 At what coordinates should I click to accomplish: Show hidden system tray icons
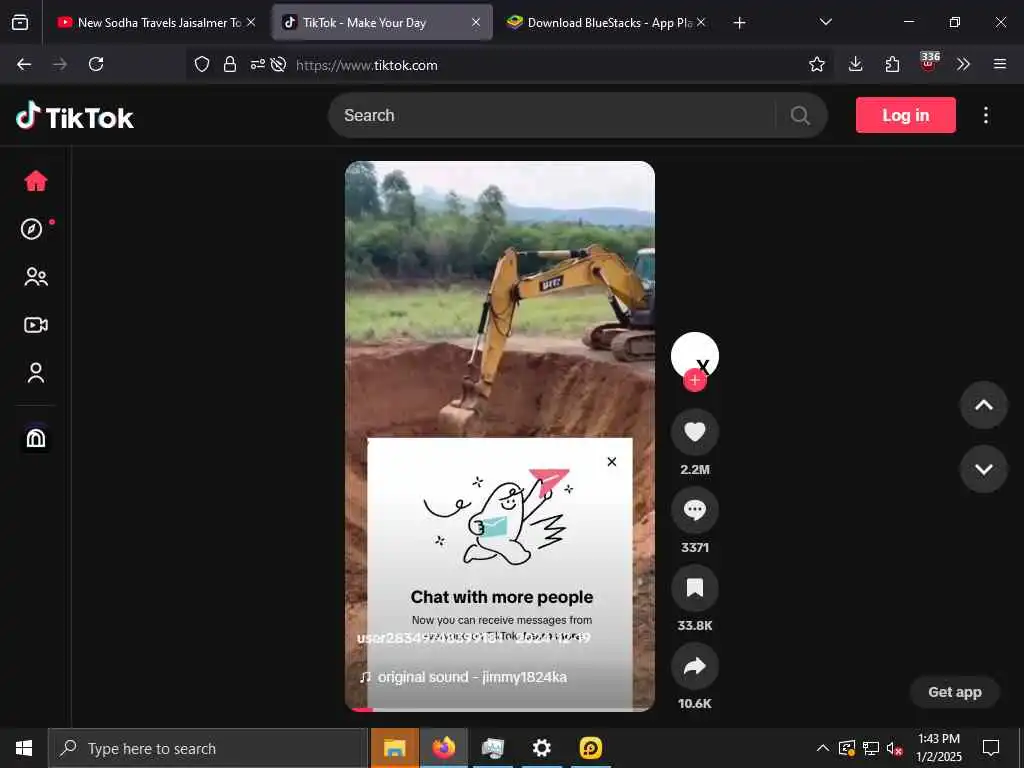823,748
